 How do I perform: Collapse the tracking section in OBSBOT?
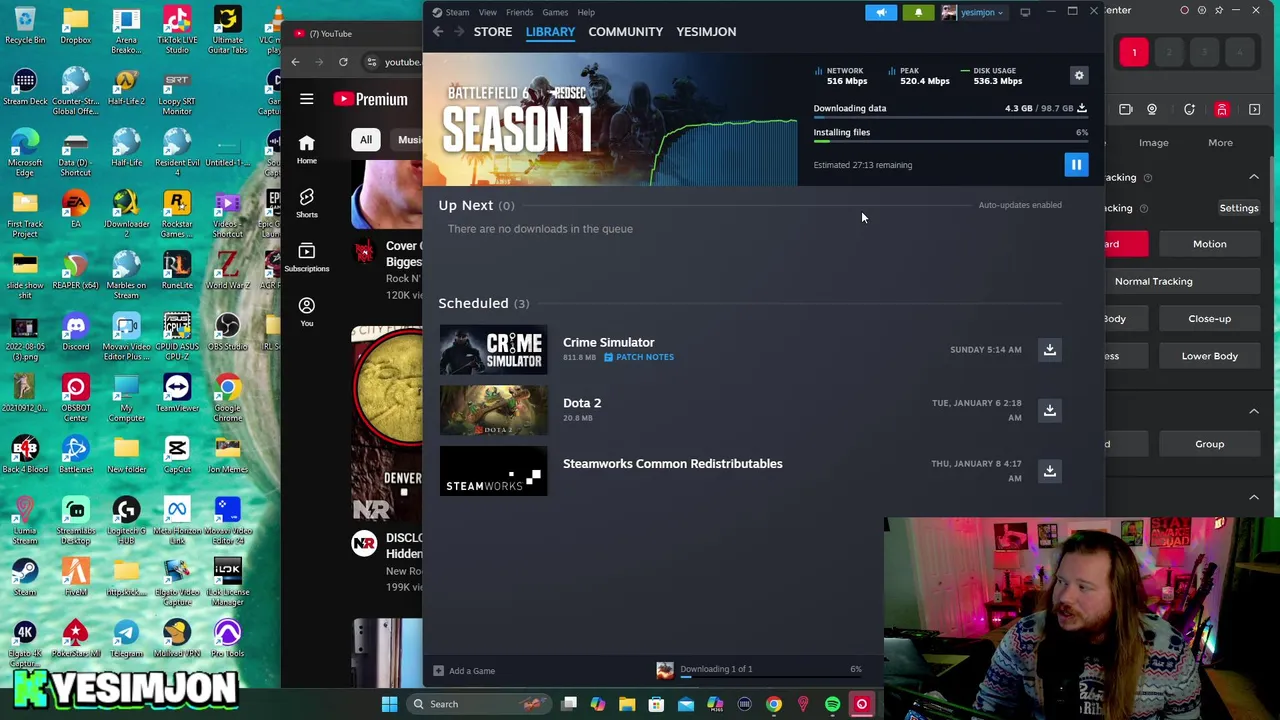click(1254, 177)
